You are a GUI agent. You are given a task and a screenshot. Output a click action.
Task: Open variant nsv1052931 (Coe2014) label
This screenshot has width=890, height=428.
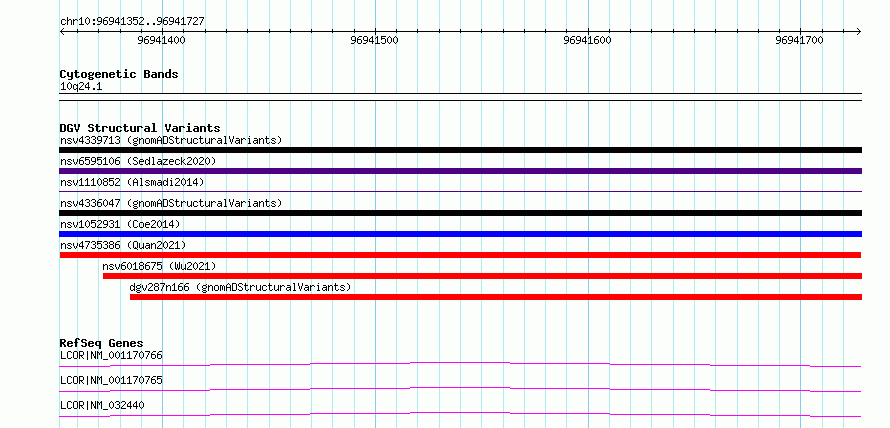[x=120, y=224]
